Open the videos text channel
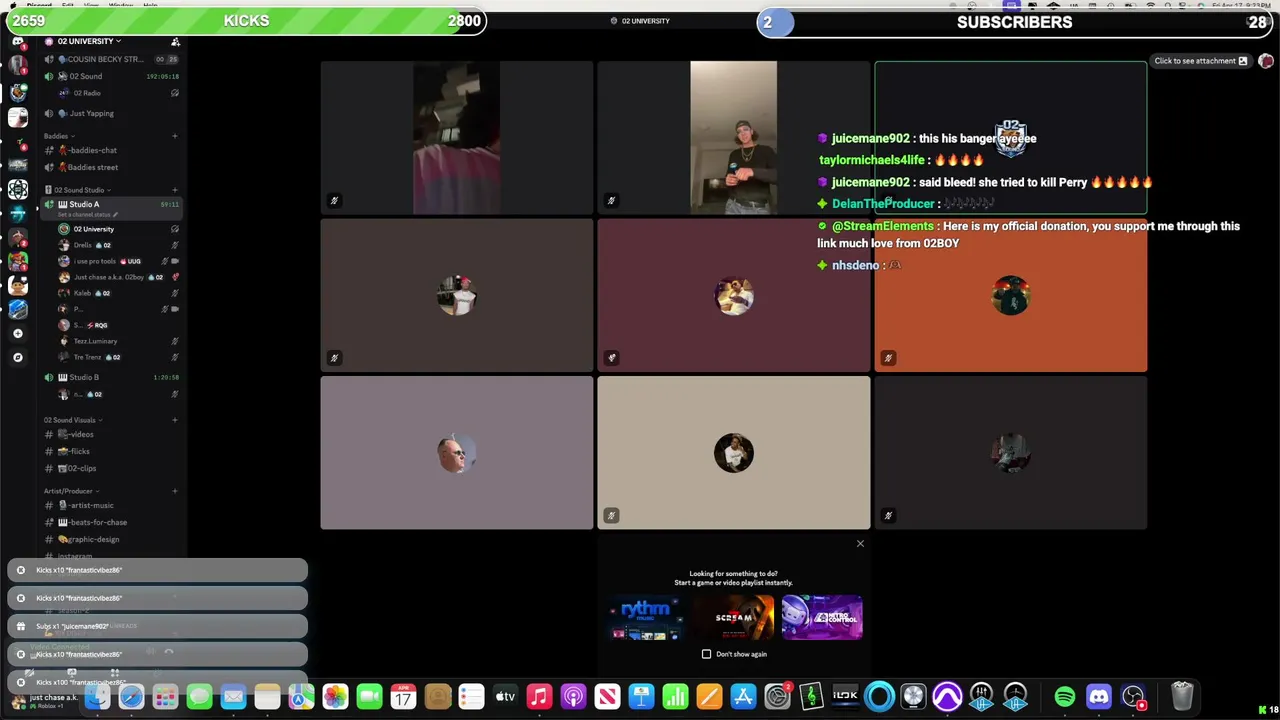Screen dimensions: 1280x720 [110, 434]
